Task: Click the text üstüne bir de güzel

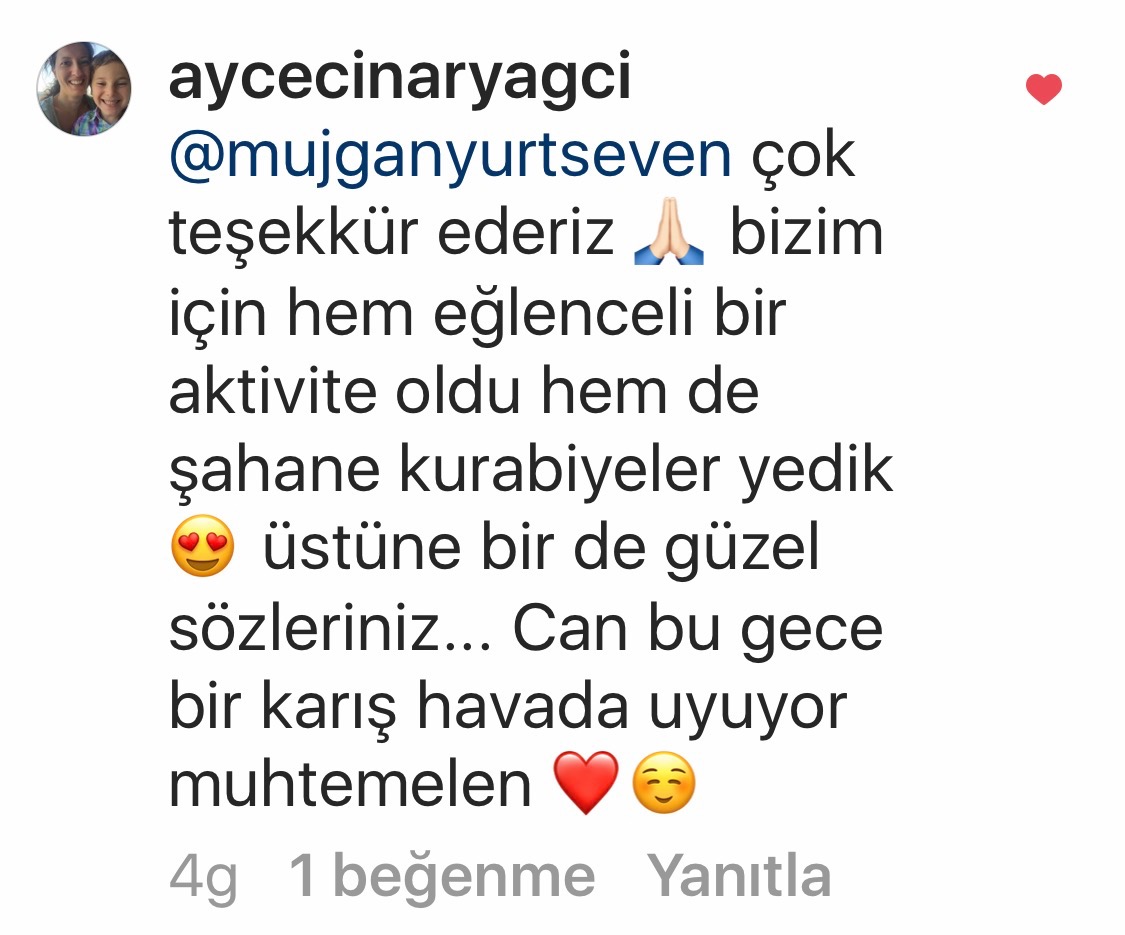Action: pos(541,548)
